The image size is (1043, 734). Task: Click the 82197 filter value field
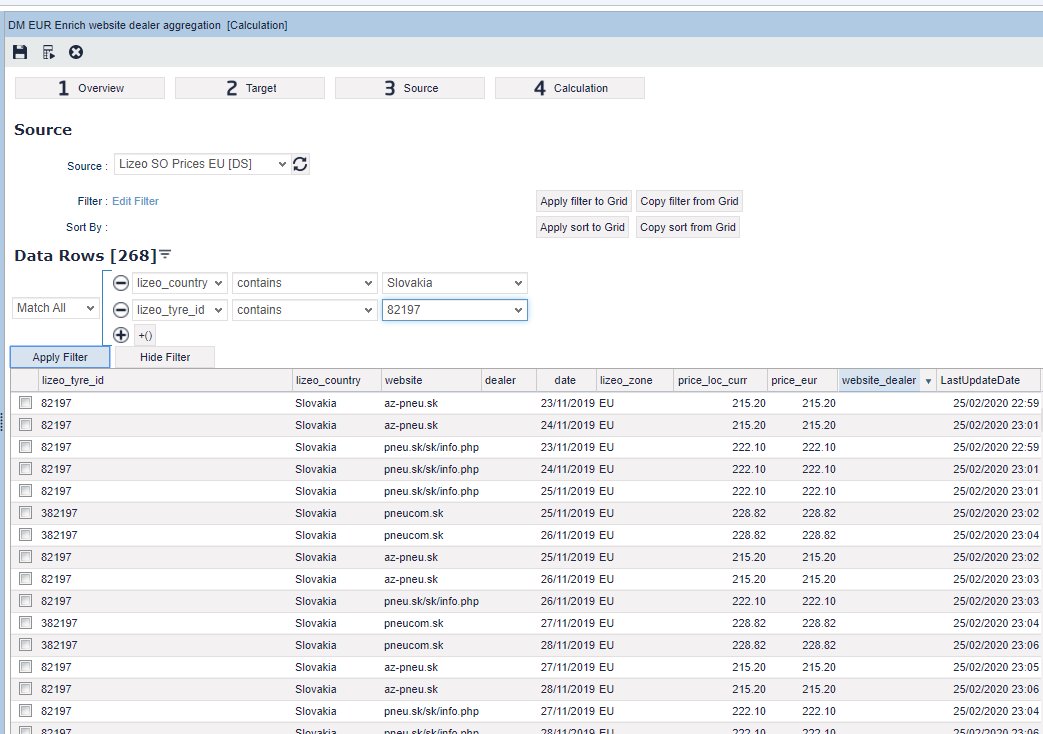(446, 310)
